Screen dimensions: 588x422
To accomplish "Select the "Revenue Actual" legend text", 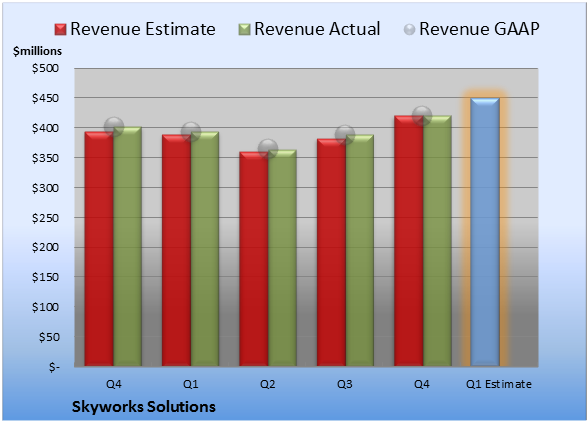I will pyautogui.click(x=317, y=29).
